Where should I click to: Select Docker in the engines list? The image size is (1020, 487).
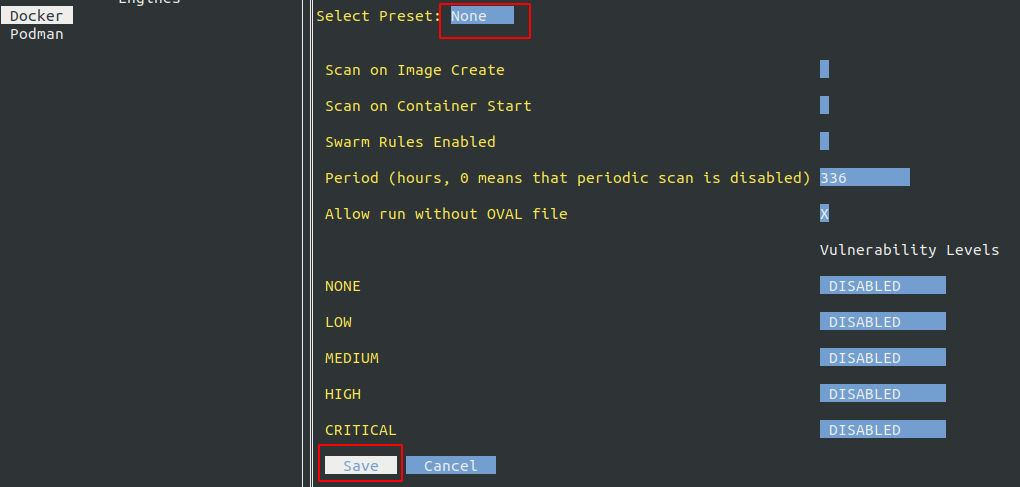pyautogui.click(x=37, y=16)
